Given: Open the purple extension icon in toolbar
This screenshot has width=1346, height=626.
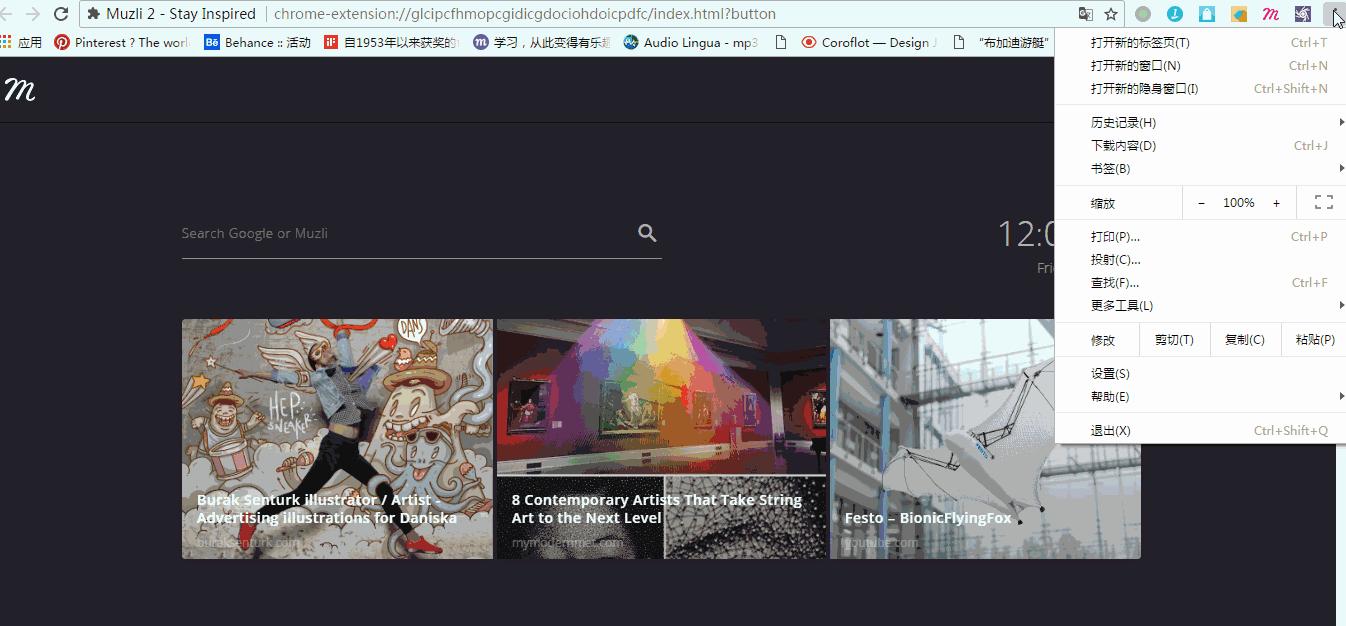Looking at the screenshot, I should (1302, 14).
